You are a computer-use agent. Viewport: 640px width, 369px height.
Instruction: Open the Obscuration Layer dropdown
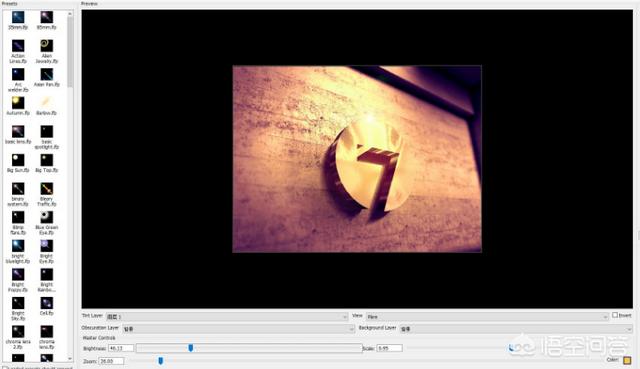pos(238,329)
